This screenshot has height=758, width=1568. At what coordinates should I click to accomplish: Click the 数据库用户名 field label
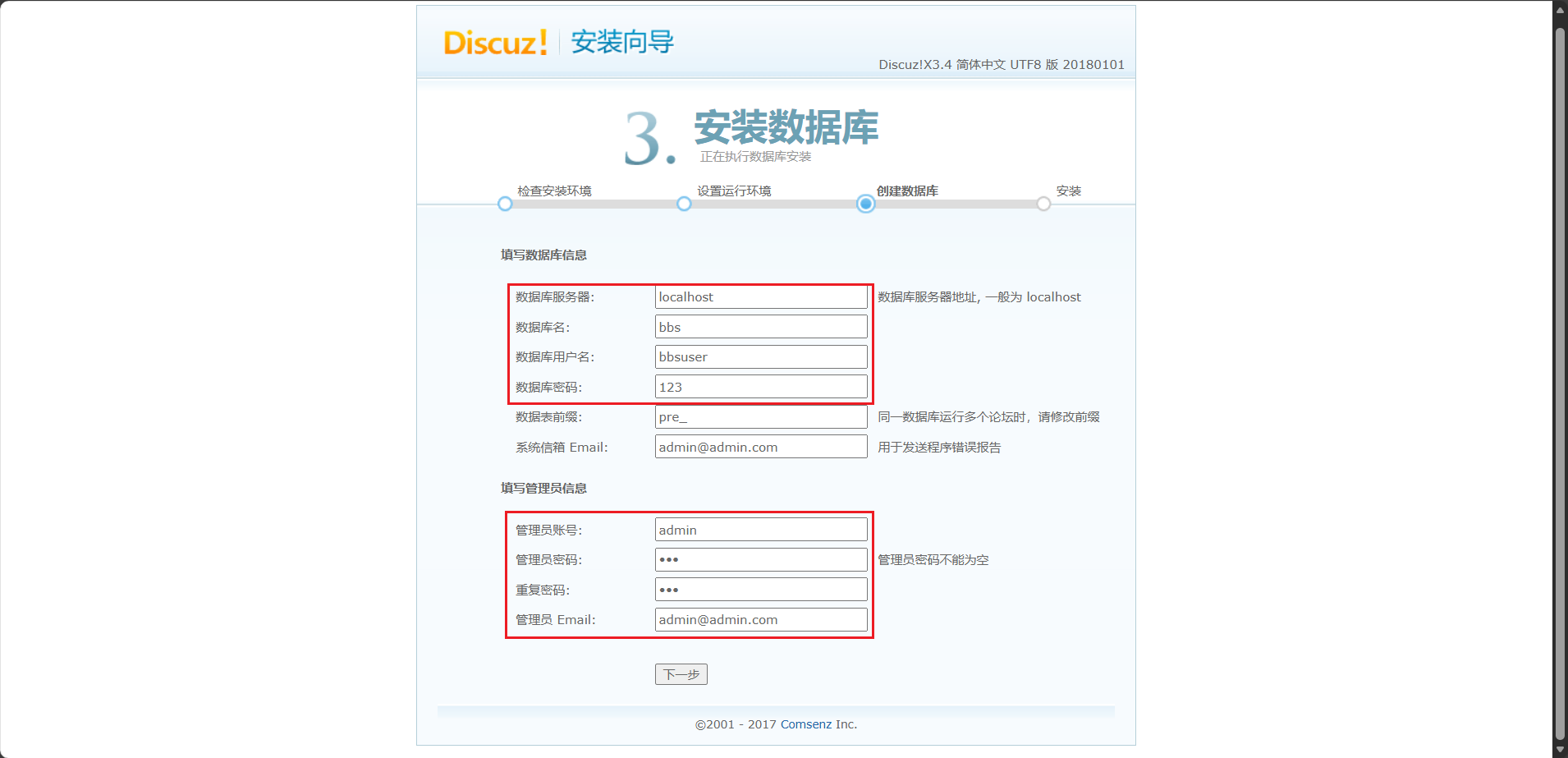pos(555,356)
